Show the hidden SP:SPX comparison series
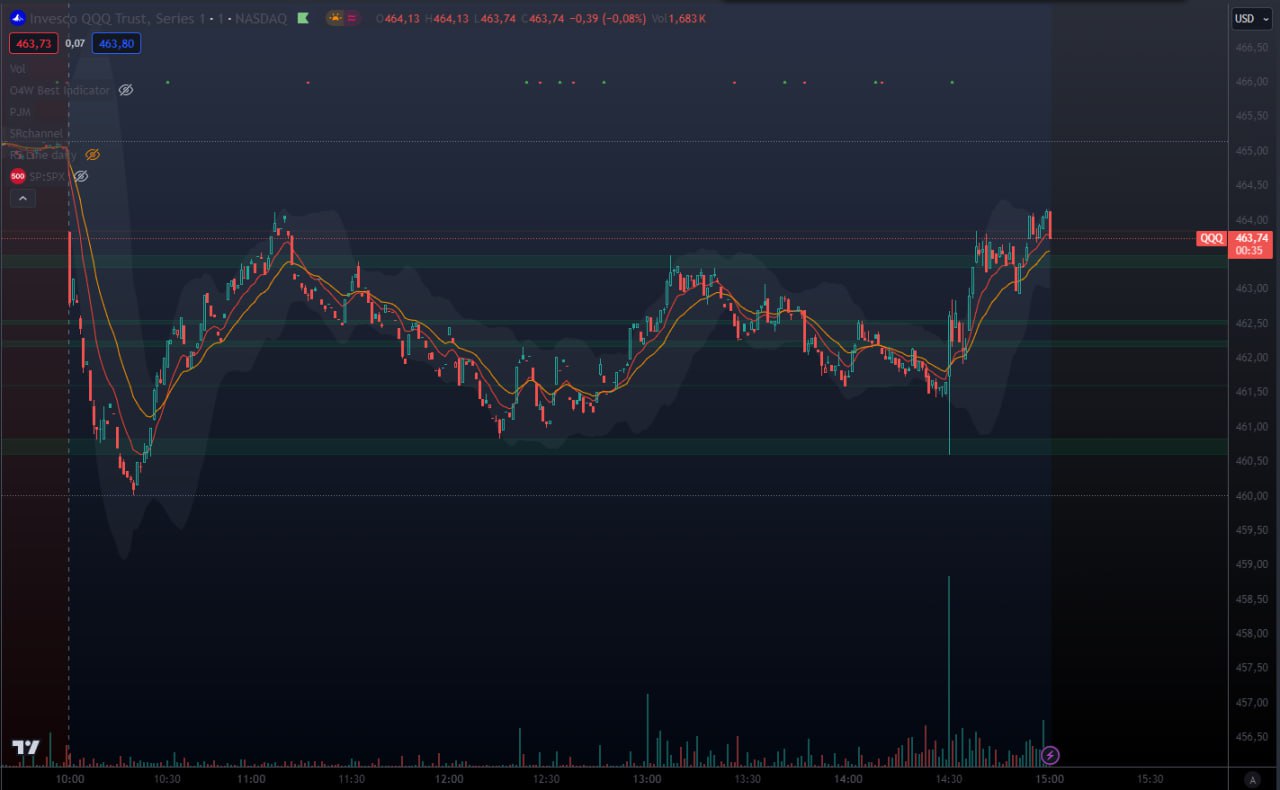 click(82, 176)
